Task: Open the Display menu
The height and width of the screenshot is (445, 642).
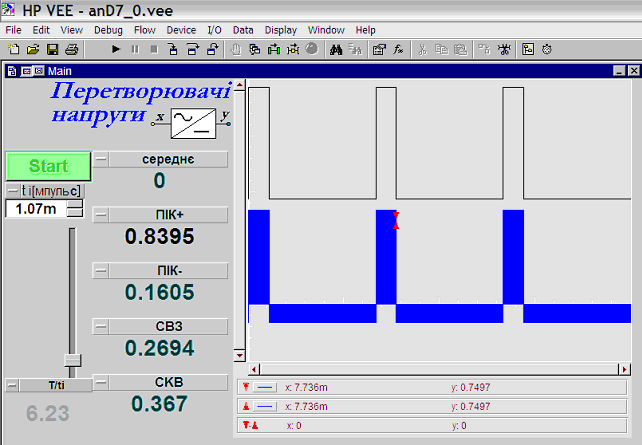Action: [280, 30]
